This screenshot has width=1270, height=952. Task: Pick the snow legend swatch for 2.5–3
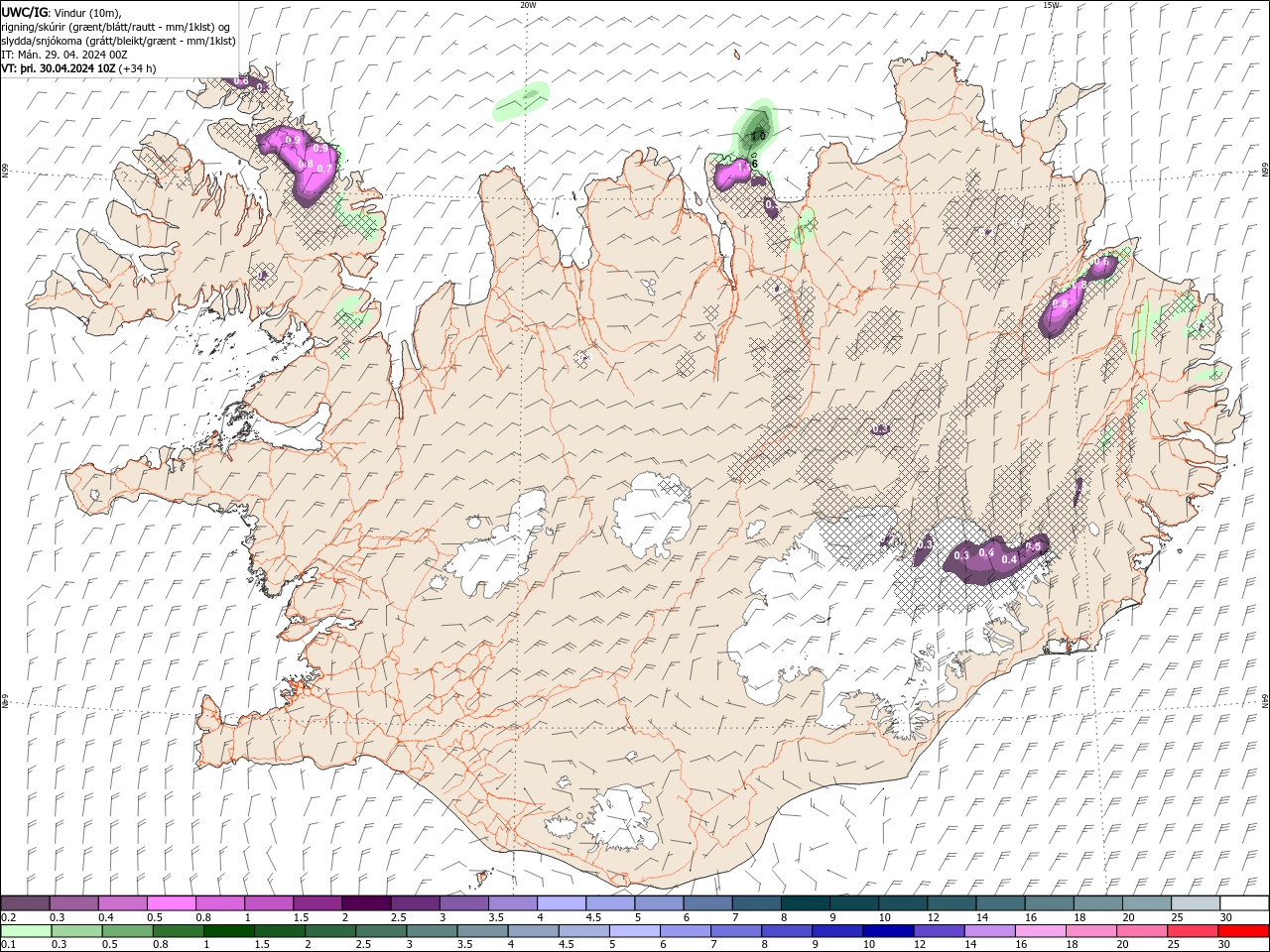coord(415,903)
